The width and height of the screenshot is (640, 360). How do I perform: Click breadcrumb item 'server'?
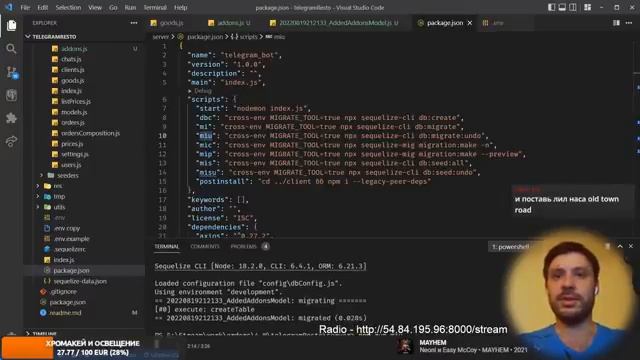(160, 37)
